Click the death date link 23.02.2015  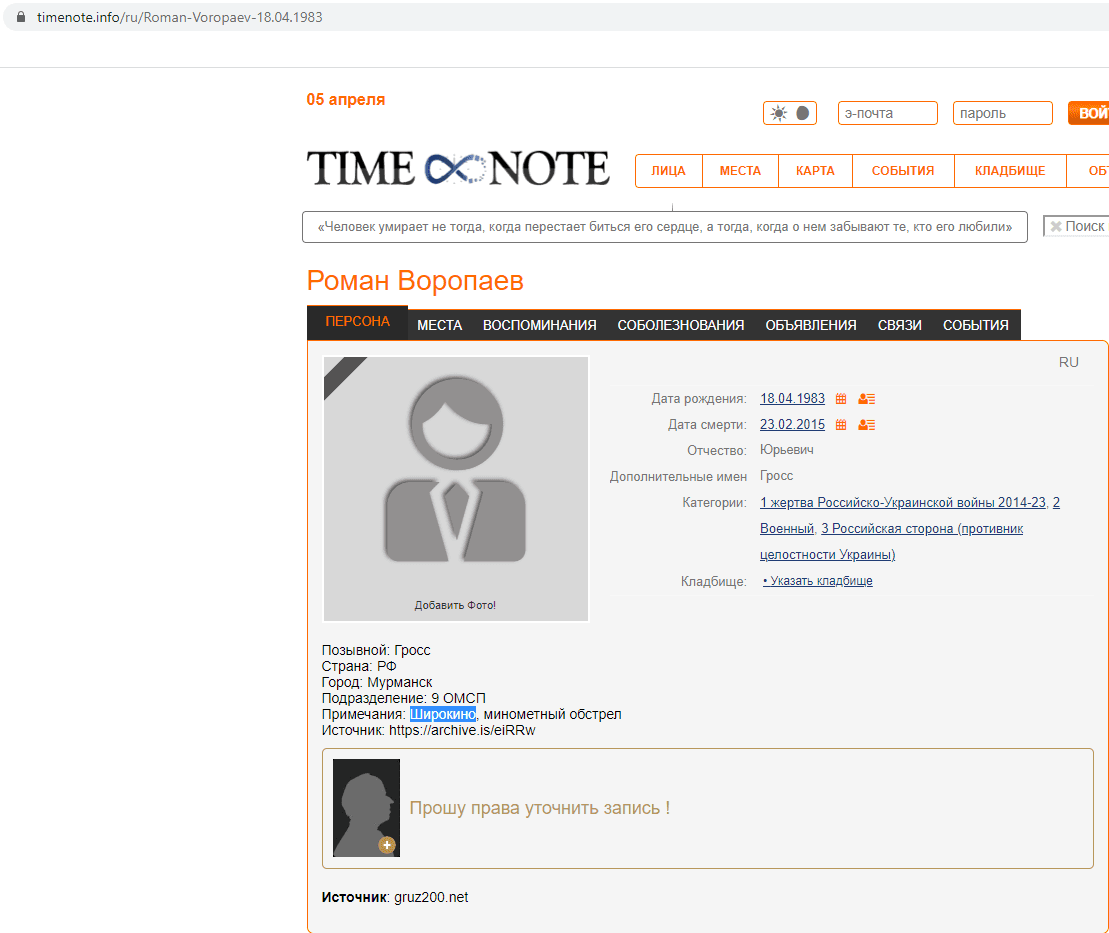coord(792,425)
